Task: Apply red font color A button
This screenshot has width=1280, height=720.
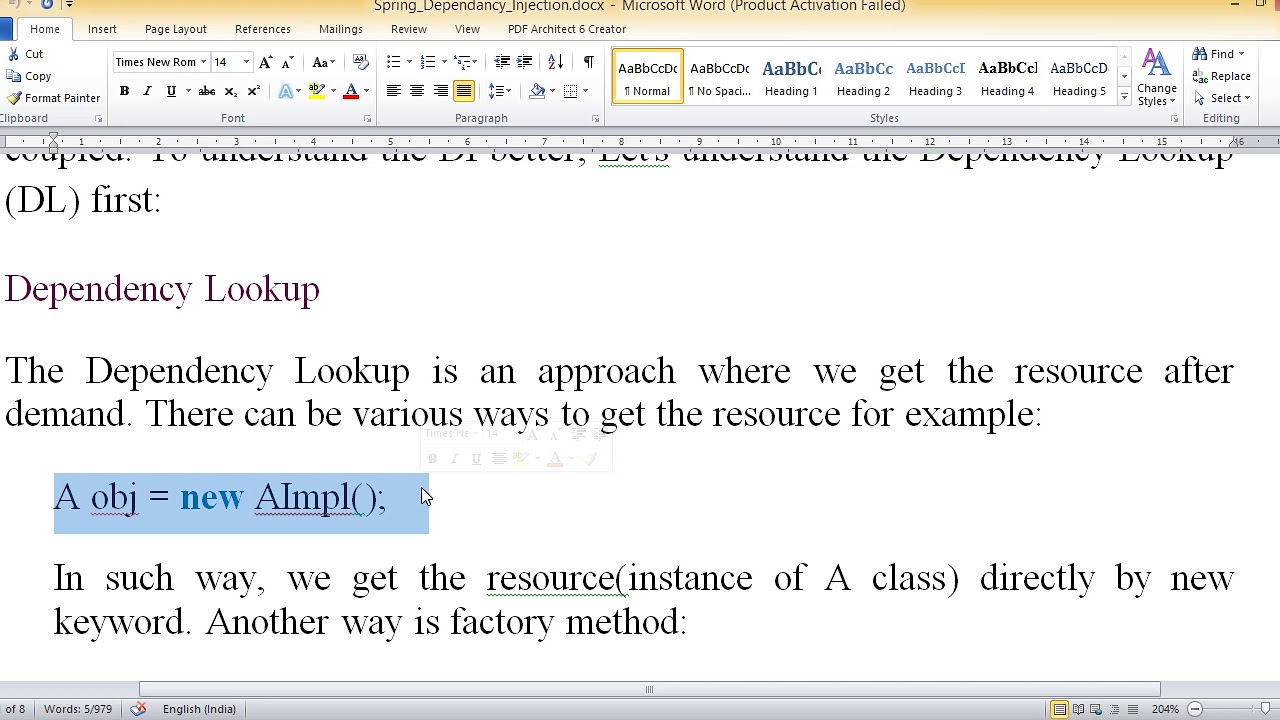Action: tap(351, 91)
